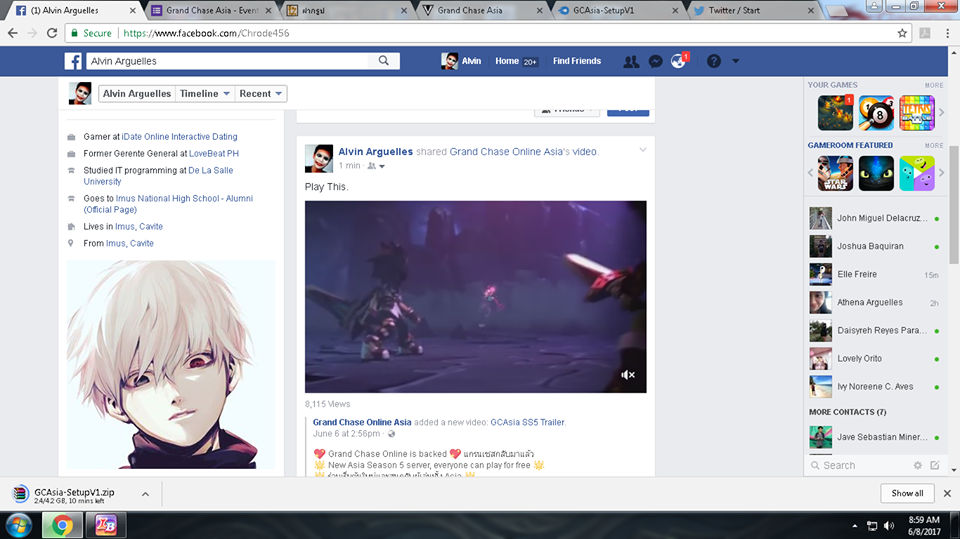Open chat with Athena Arguelles
The height and width of the screenshot is (539, 960).
(x=876, y=303)
